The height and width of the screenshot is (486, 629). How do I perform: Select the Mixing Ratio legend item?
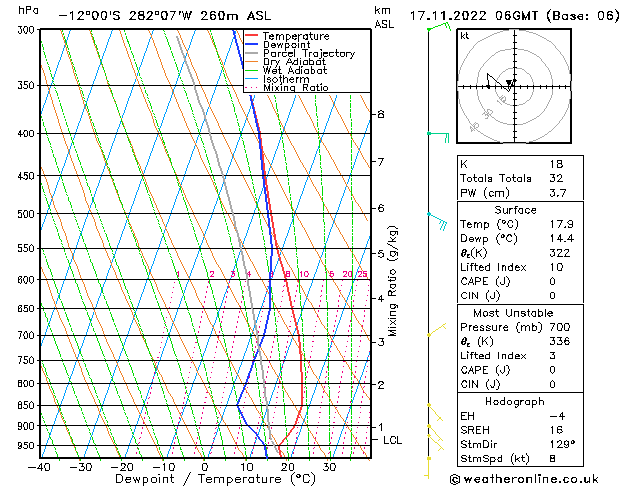pos(297,88)
